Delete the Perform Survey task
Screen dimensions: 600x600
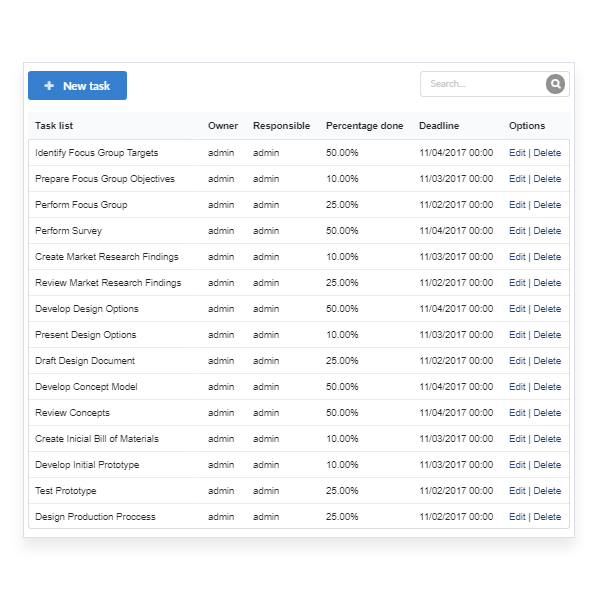tap(547, 231)
